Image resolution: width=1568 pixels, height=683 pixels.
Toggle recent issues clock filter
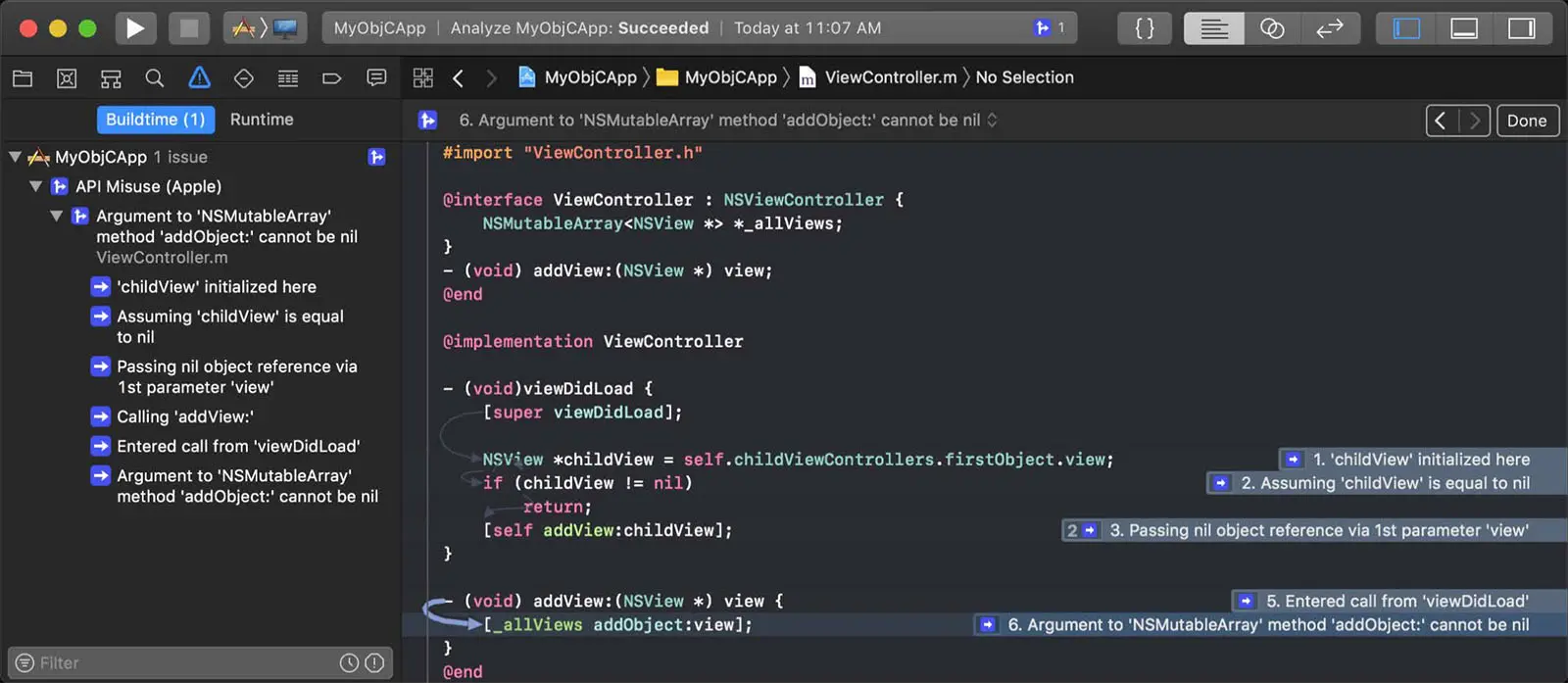[349, 663]
